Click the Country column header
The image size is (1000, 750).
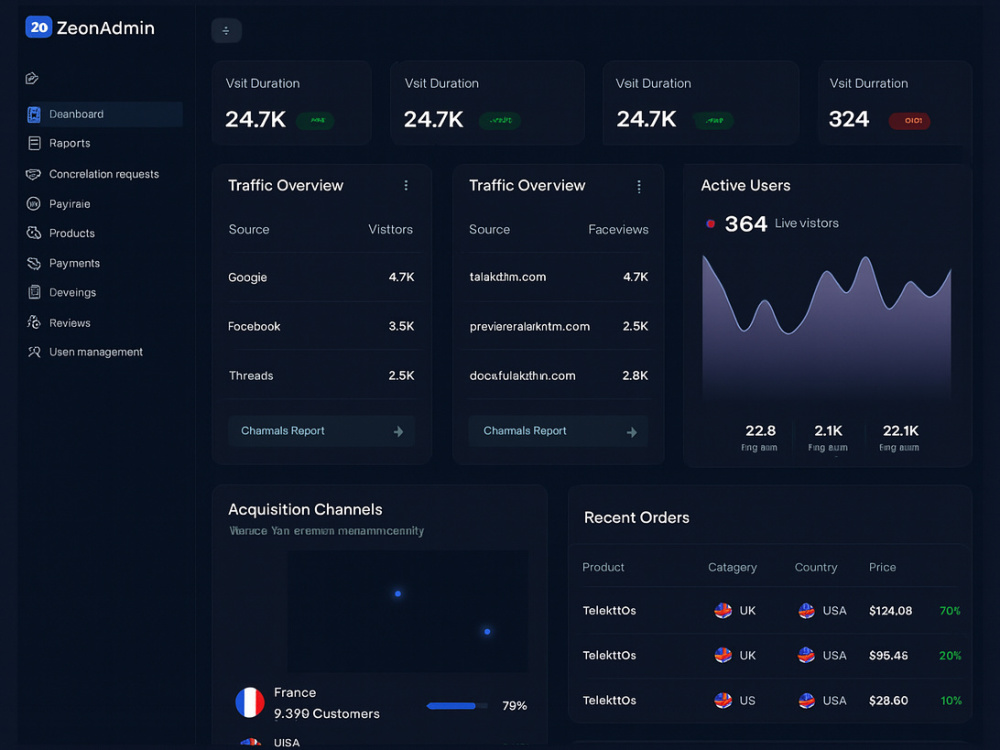[x=816, y=568]
